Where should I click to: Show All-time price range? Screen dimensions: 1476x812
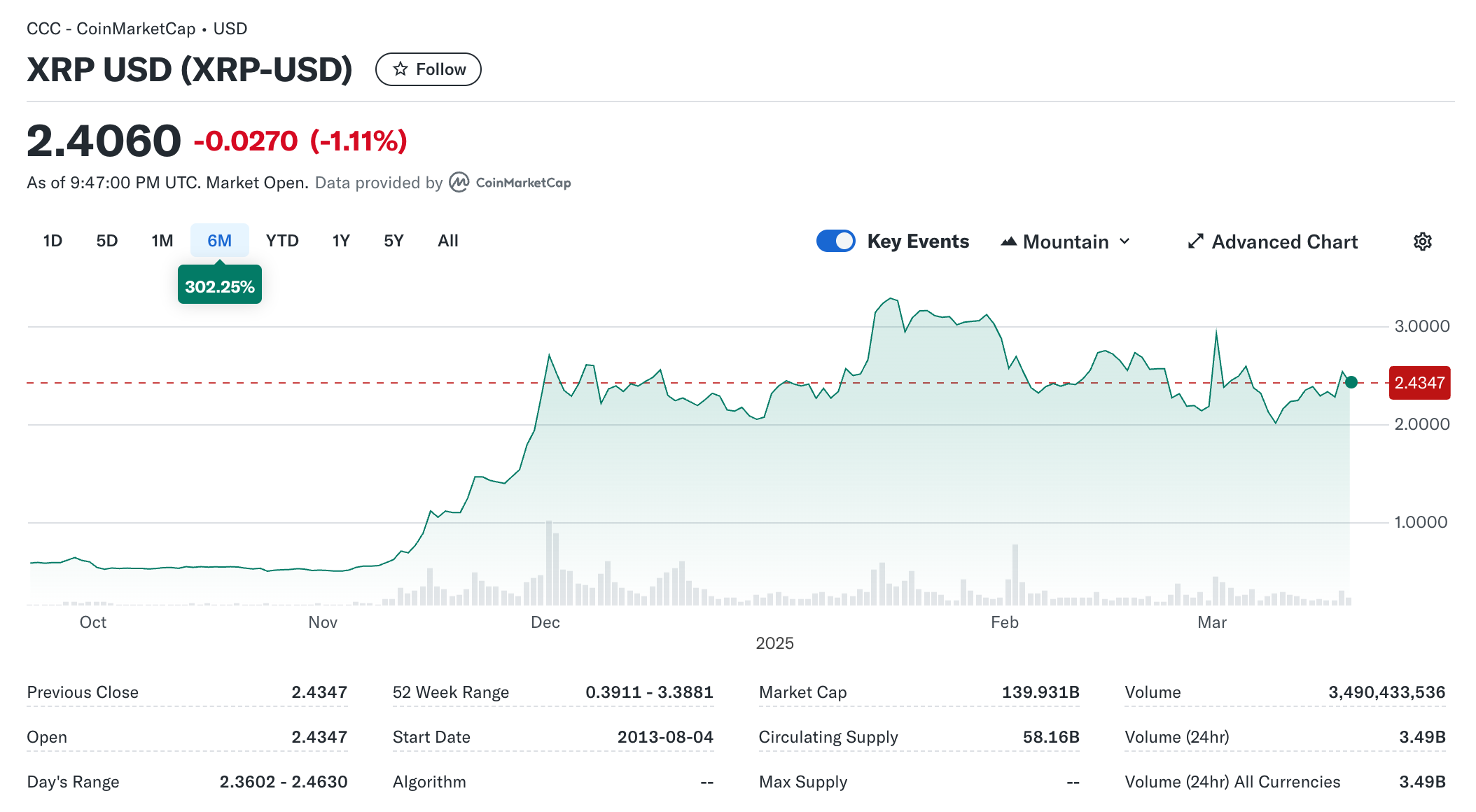(448, 241)
